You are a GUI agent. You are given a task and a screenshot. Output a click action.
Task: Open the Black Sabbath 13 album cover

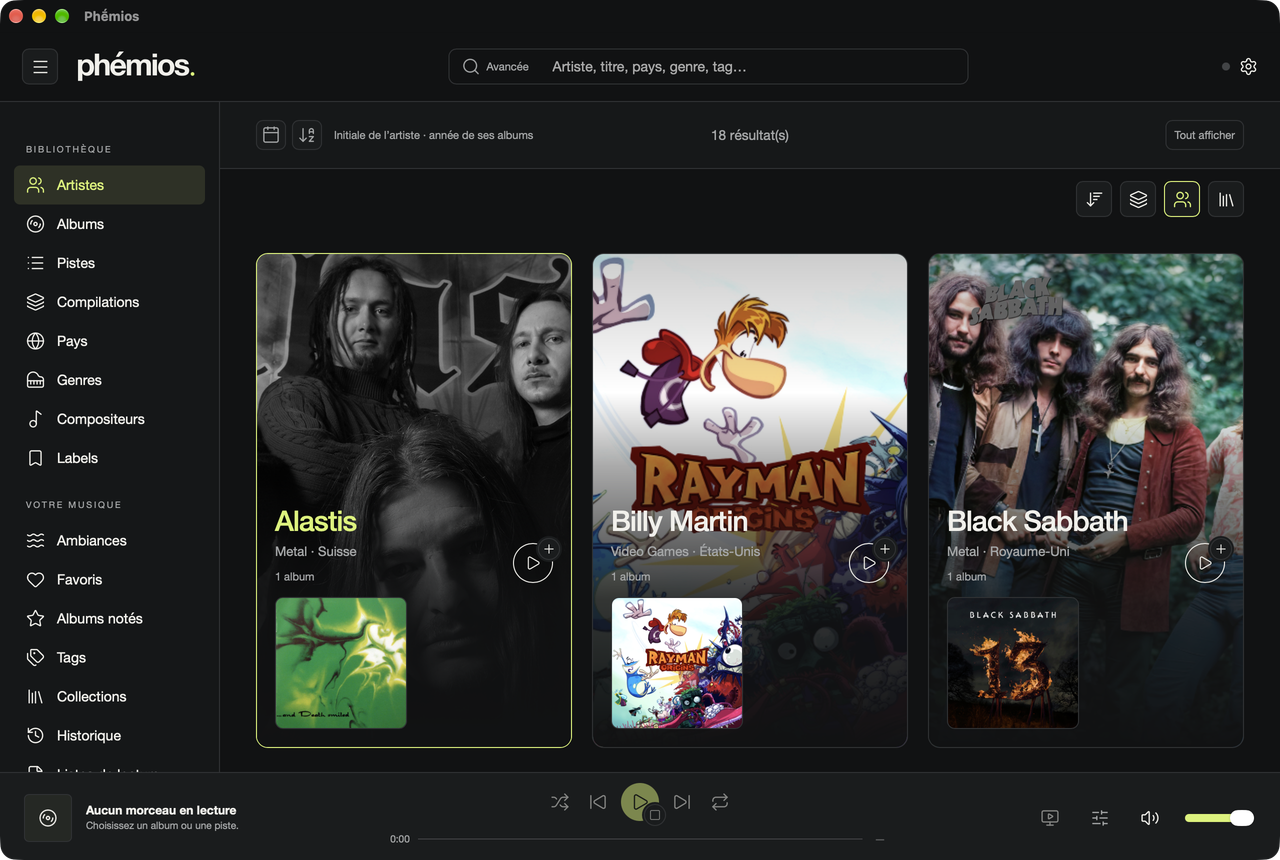[1013, 663]
